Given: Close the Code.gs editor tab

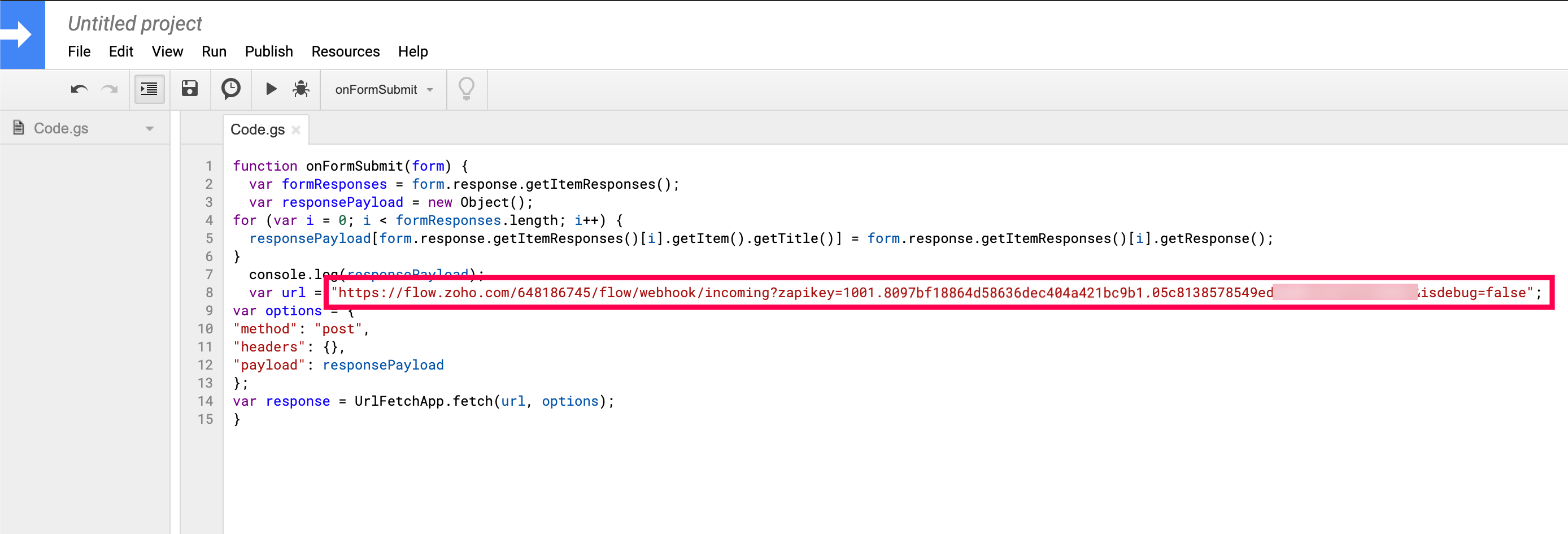Looking at the screenshot, I should [x=297, y=130].
